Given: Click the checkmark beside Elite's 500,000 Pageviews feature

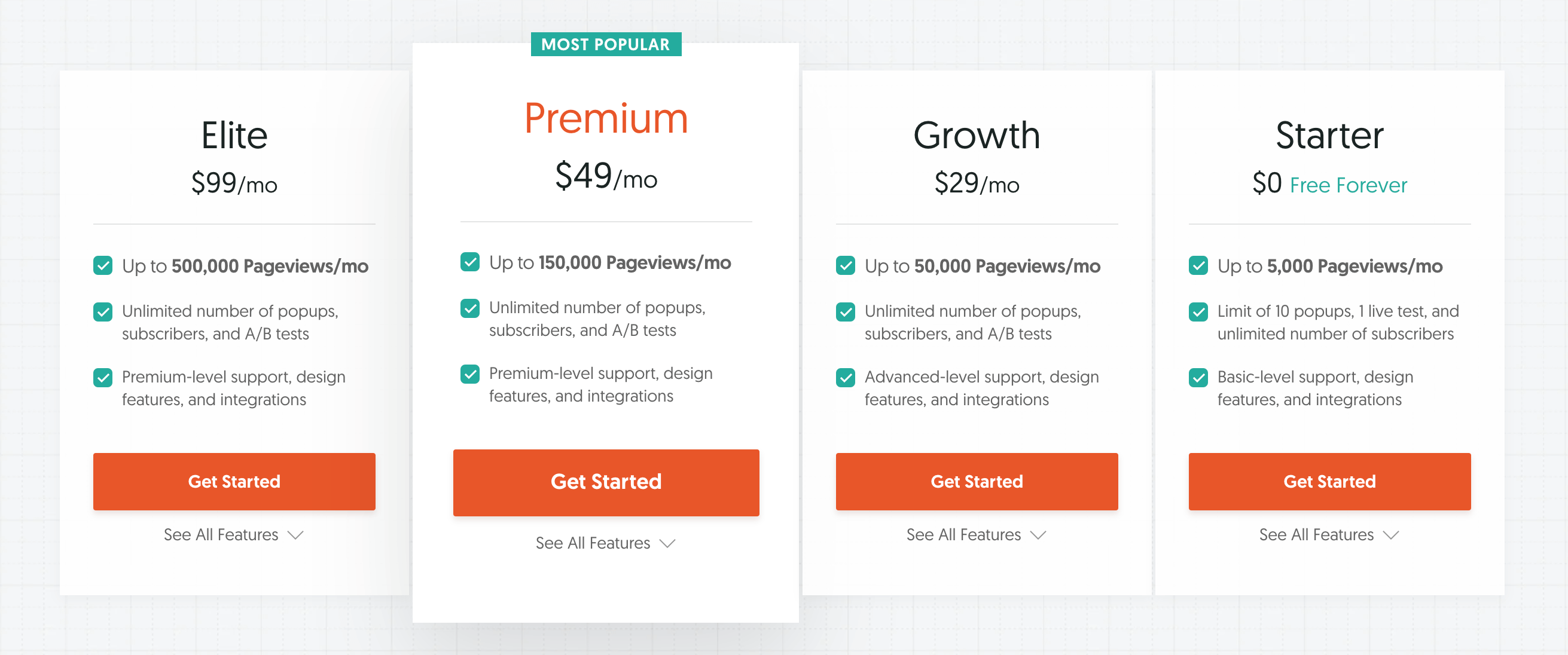Looking at the screenshot, I should (103, 266).
